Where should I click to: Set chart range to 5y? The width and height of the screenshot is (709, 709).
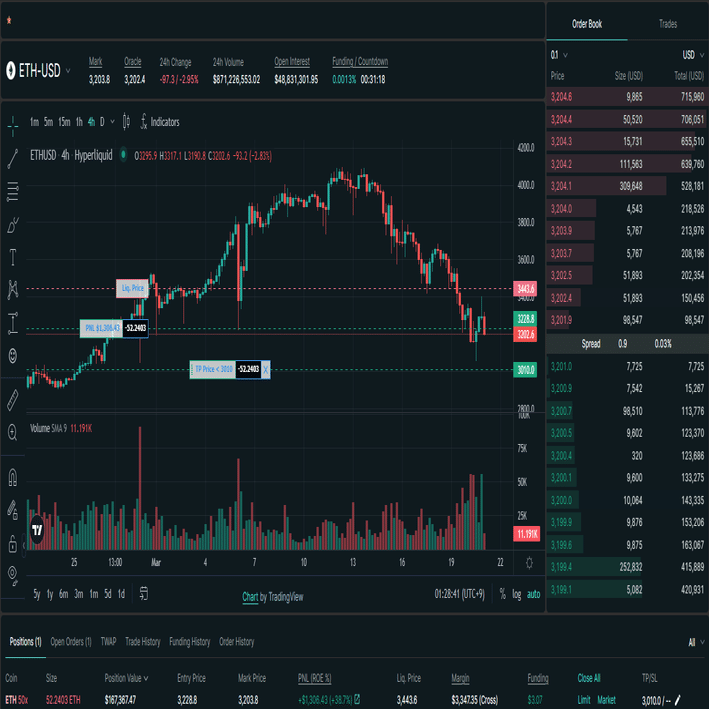(x=37, y=594)
